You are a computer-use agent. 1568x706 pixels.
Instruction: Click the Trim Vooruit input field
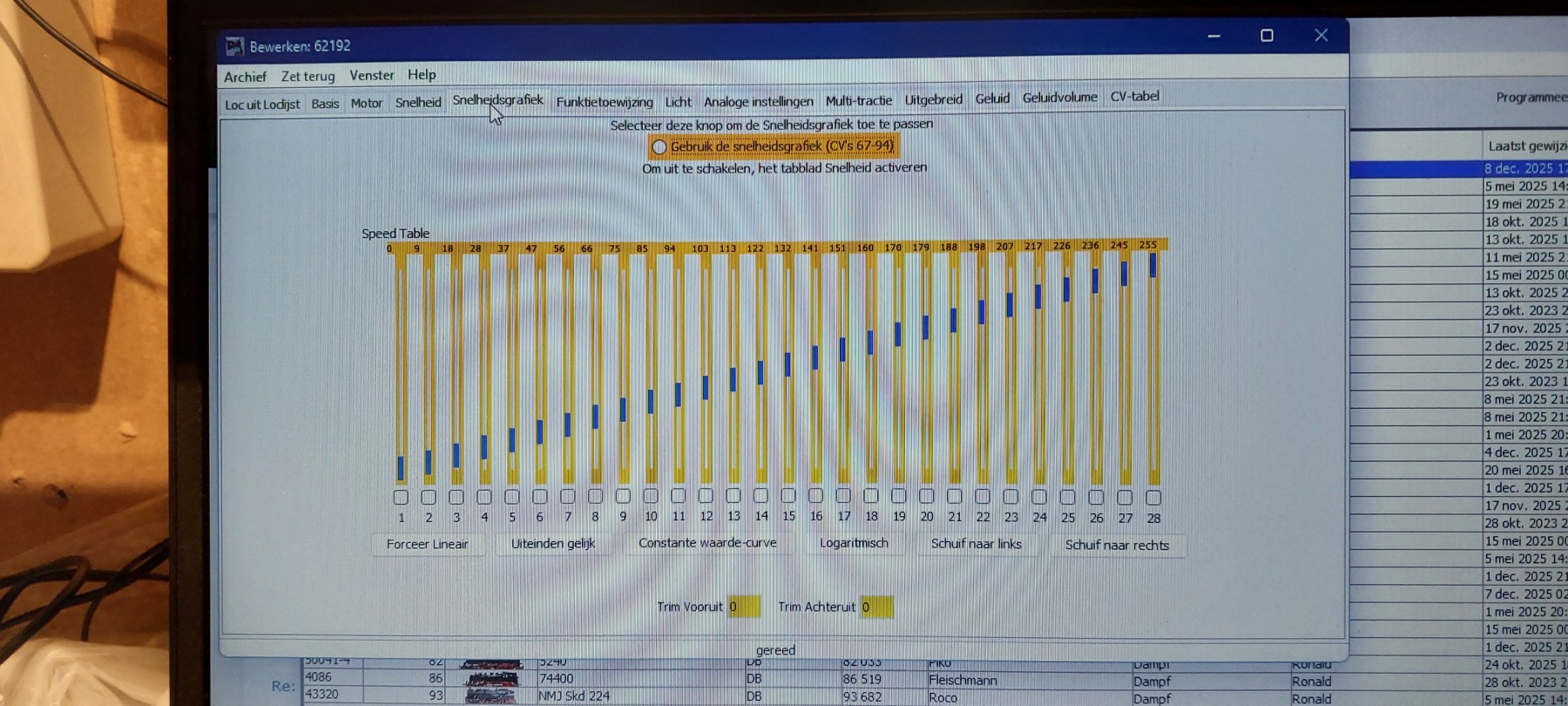coord(744,607)
